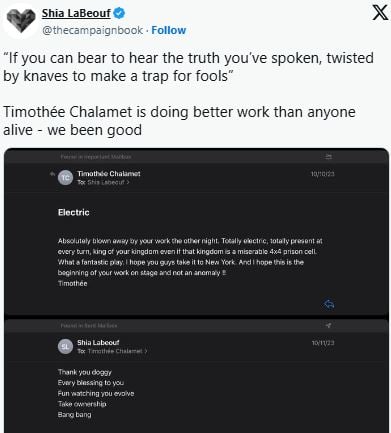Click the blue reply arrow icon
391x433 pixels.
[329, 304]
